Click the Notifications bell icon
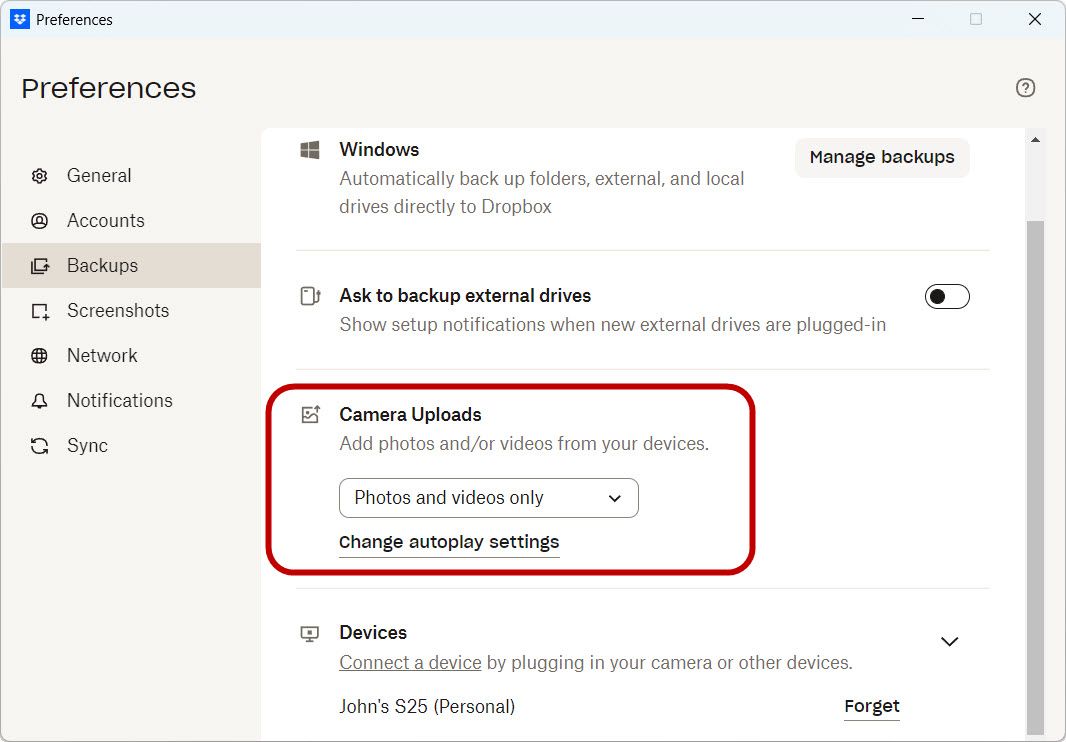The height and width of the screenshot is (742, 1066). pyautogui.click(x=40, y=401)
